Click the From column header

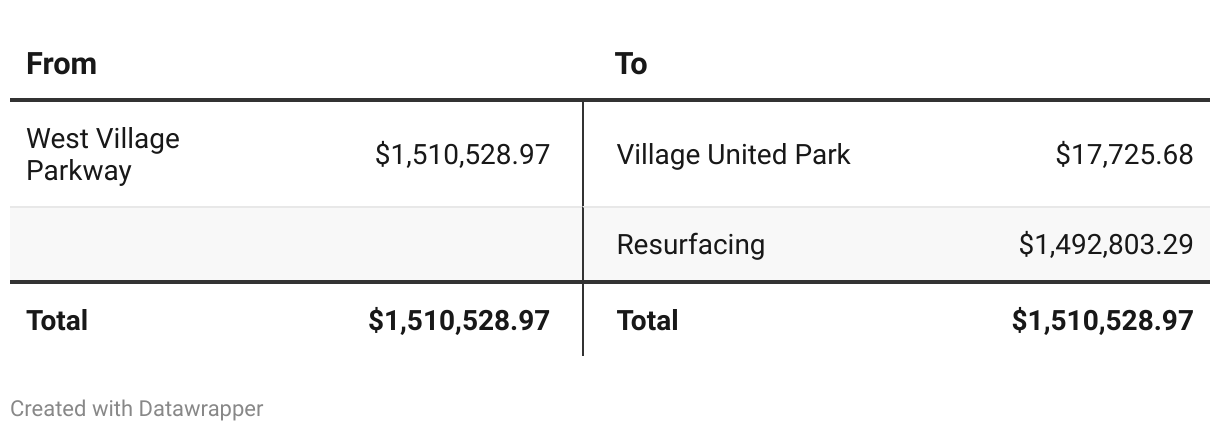[61, 64]
